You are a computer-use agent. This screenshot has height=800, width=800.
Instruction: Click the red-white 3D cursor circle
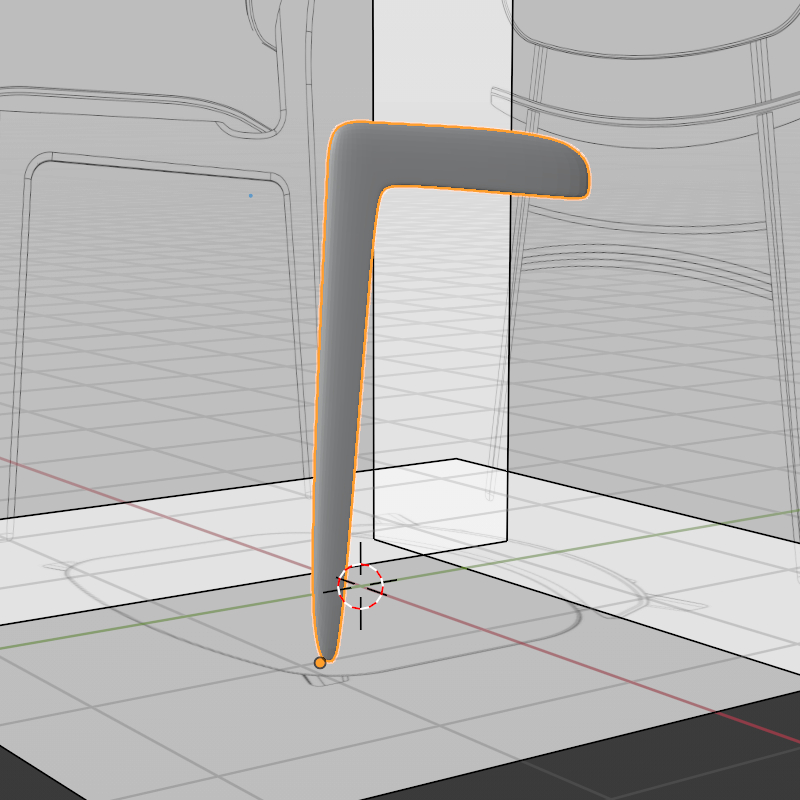pos(361,586)
